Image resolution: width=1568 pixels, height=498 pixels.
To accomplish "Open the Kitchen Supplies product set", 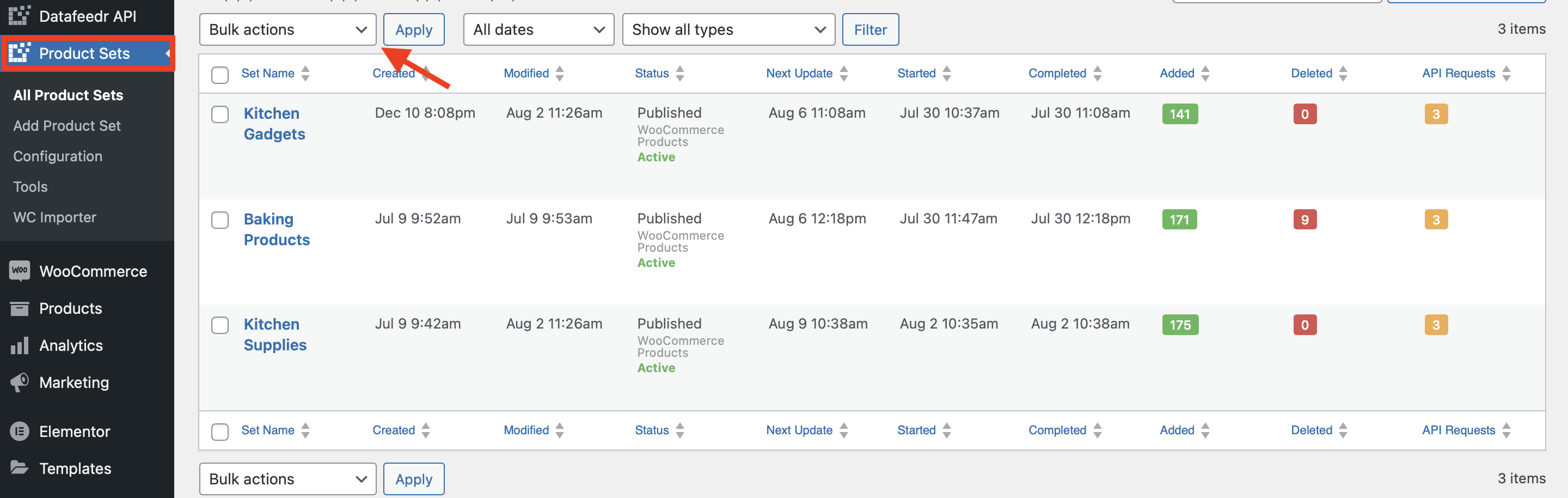I will 275,334.
